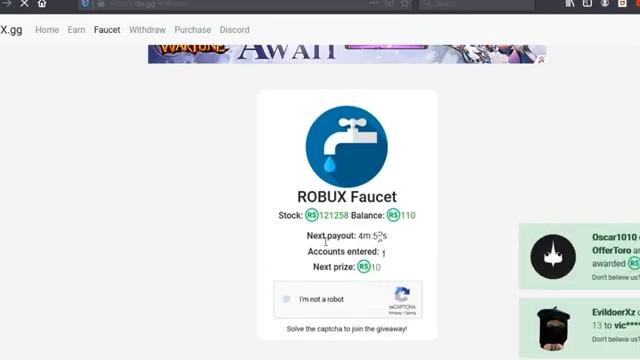
Task: Click the blue faucet logo image
Action: [347, 147]
